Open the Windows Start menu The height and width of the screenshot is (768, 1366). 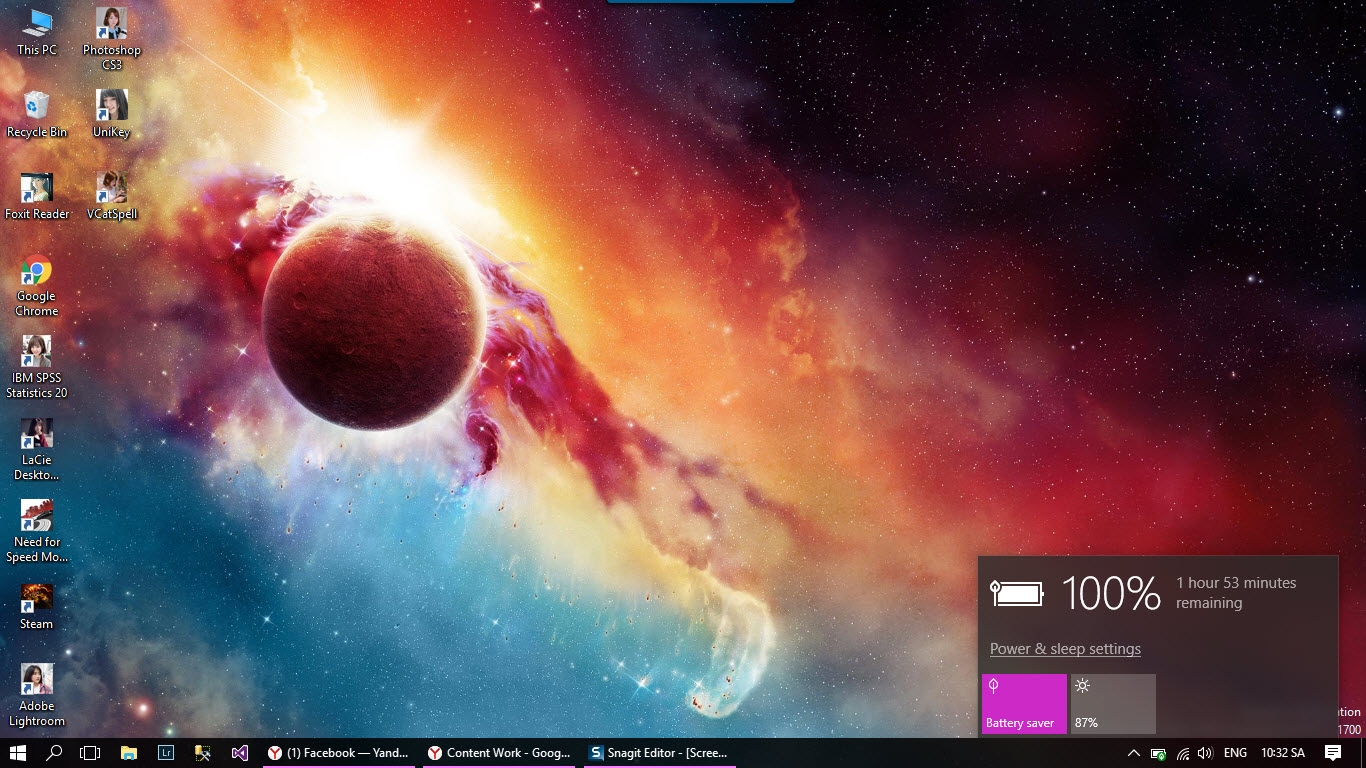17,753
